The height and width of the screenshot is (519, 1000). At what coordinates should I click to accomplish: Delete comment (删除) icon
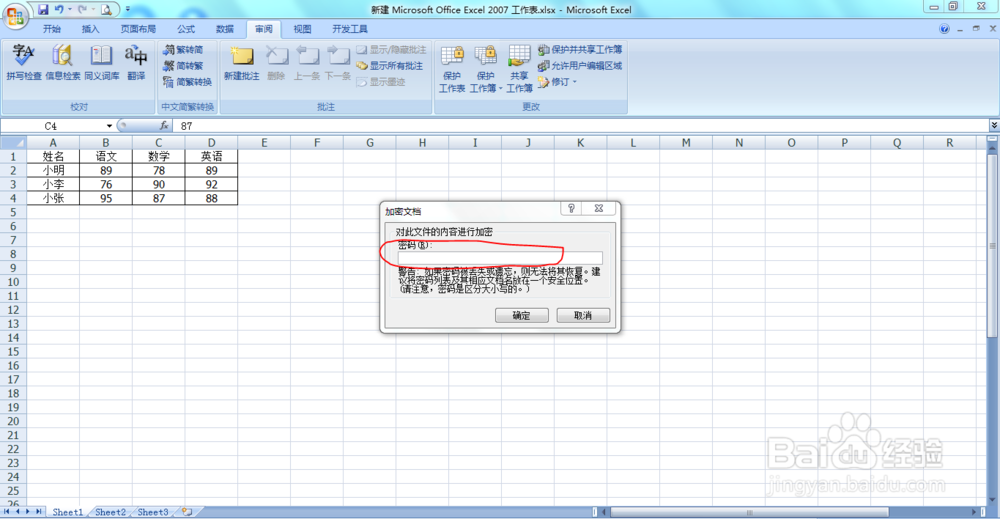tap(276, 62)
